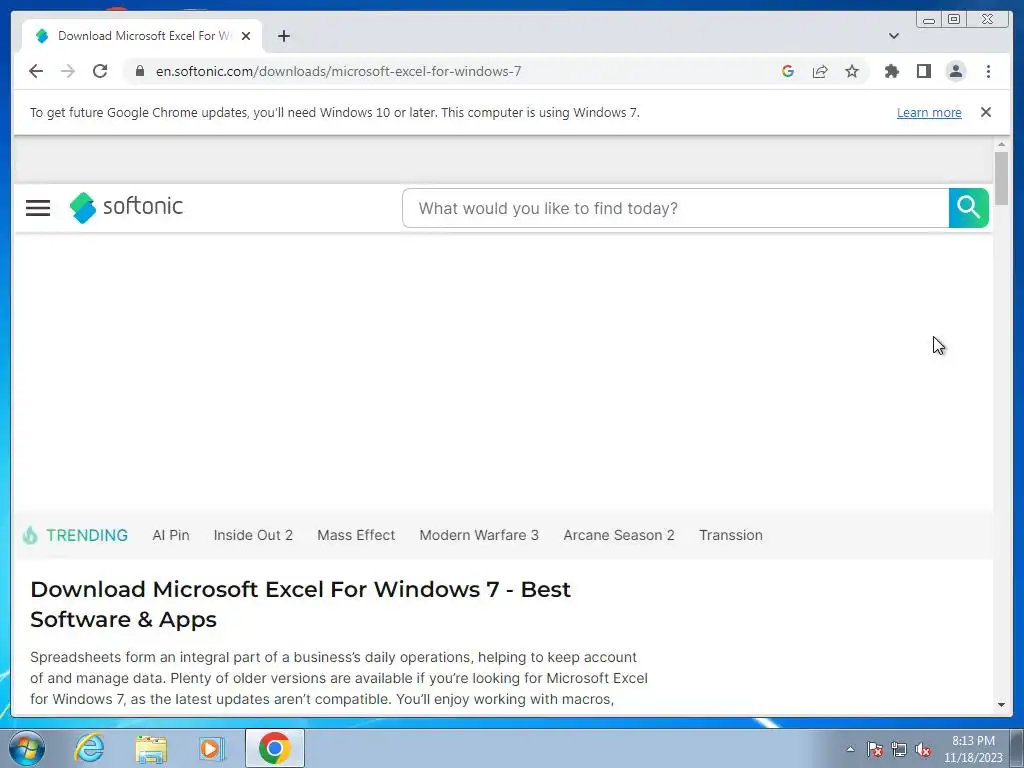Click the padlock site info icon
Viewport: 1024px width, 768px height.
pos(140,71)
